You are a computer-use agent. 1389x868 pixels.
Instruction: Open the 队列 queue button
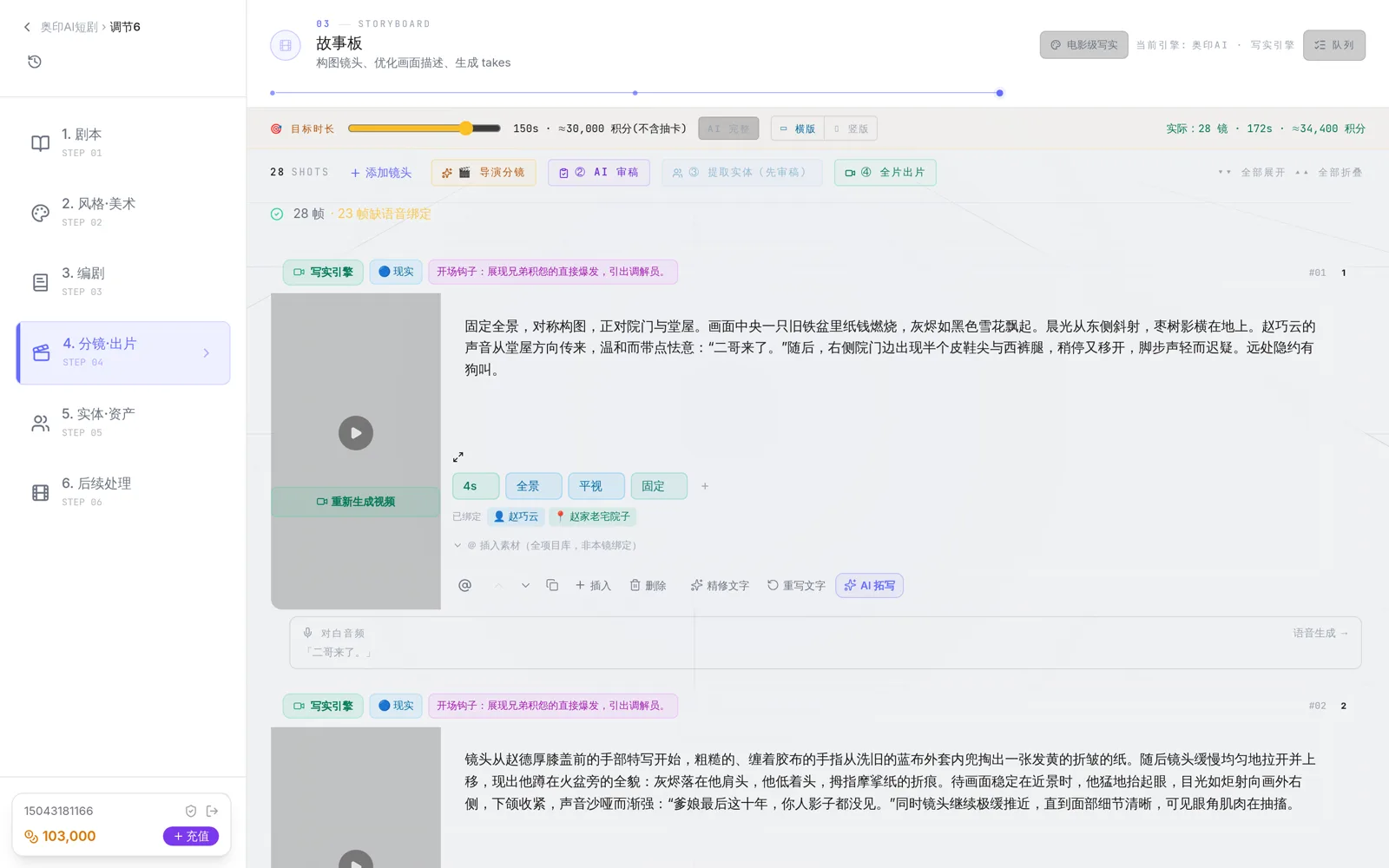(x=1334, y=45)
